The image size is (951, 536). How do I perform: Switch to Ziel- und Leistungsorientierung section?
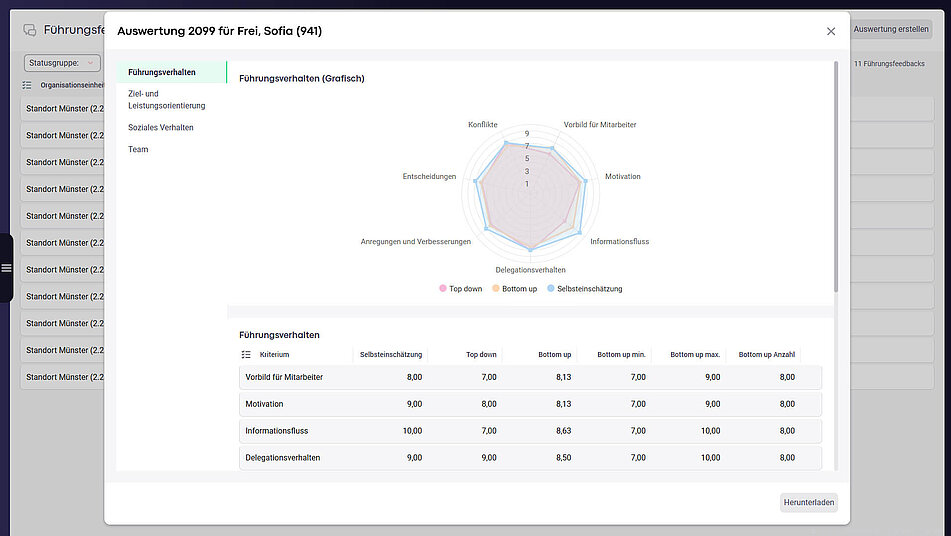coord(166,99)
